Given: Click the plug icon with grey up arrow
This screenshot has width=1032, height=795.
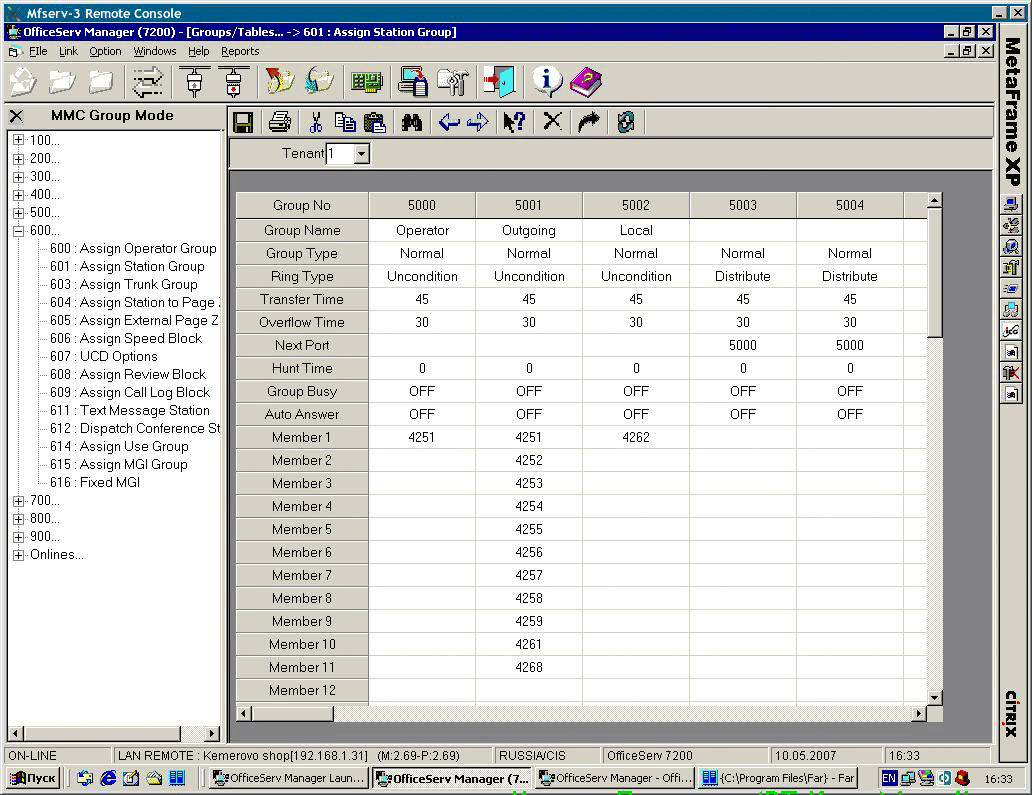Looking at the screenshot, I should pyautogui.click(x=194, y=82).
